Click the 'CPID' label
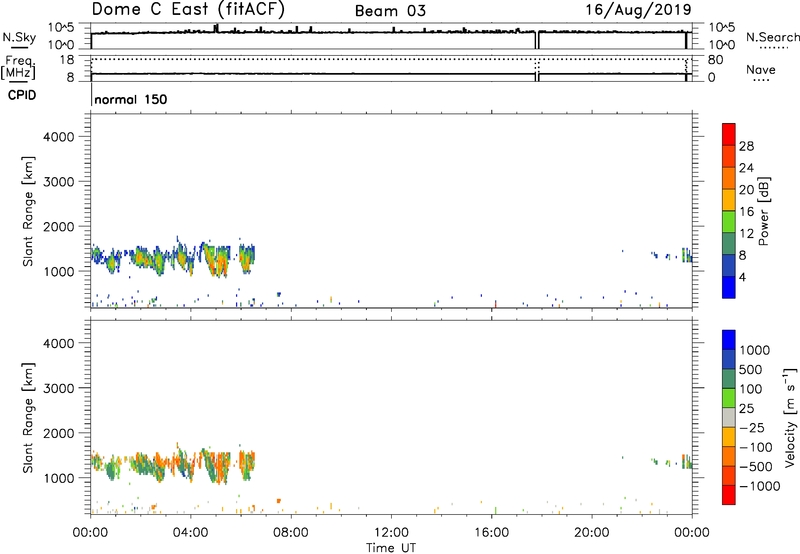This screenshot has height=554, width=800. click(x=22, y=95)
